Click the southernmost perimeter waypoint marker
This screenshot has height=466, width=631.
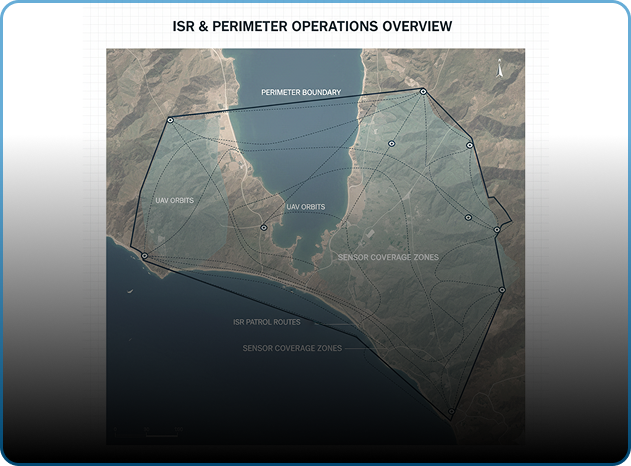point(451,411)
